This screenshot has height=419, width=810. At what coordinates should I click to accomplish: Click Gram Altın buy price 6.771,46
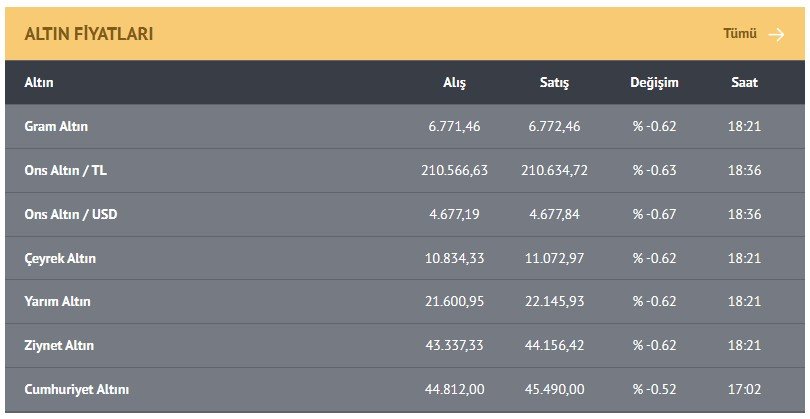(454, 127)
